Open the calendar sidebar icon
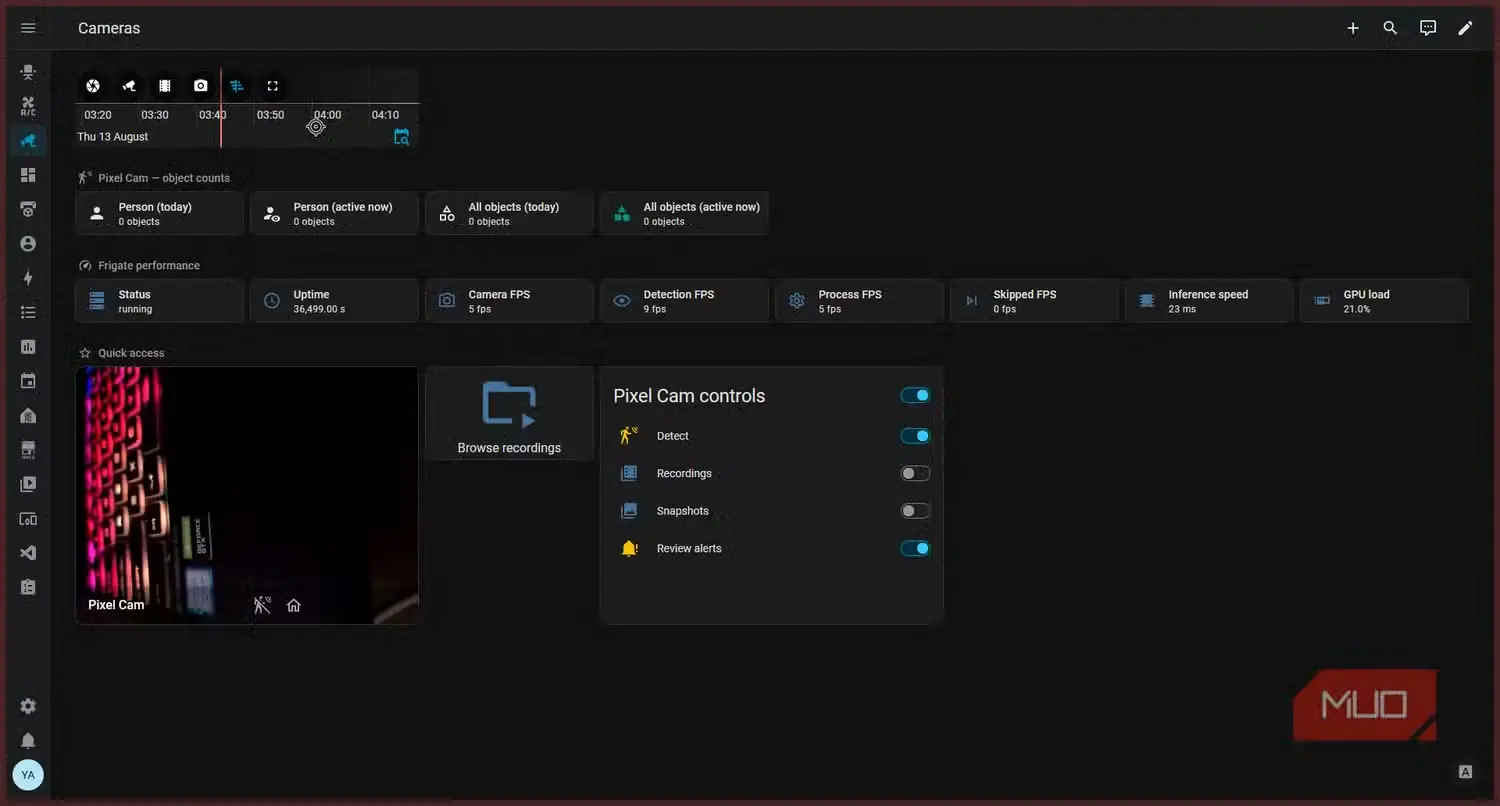The height and width of the screenshot is (806, 1500). 28,381
